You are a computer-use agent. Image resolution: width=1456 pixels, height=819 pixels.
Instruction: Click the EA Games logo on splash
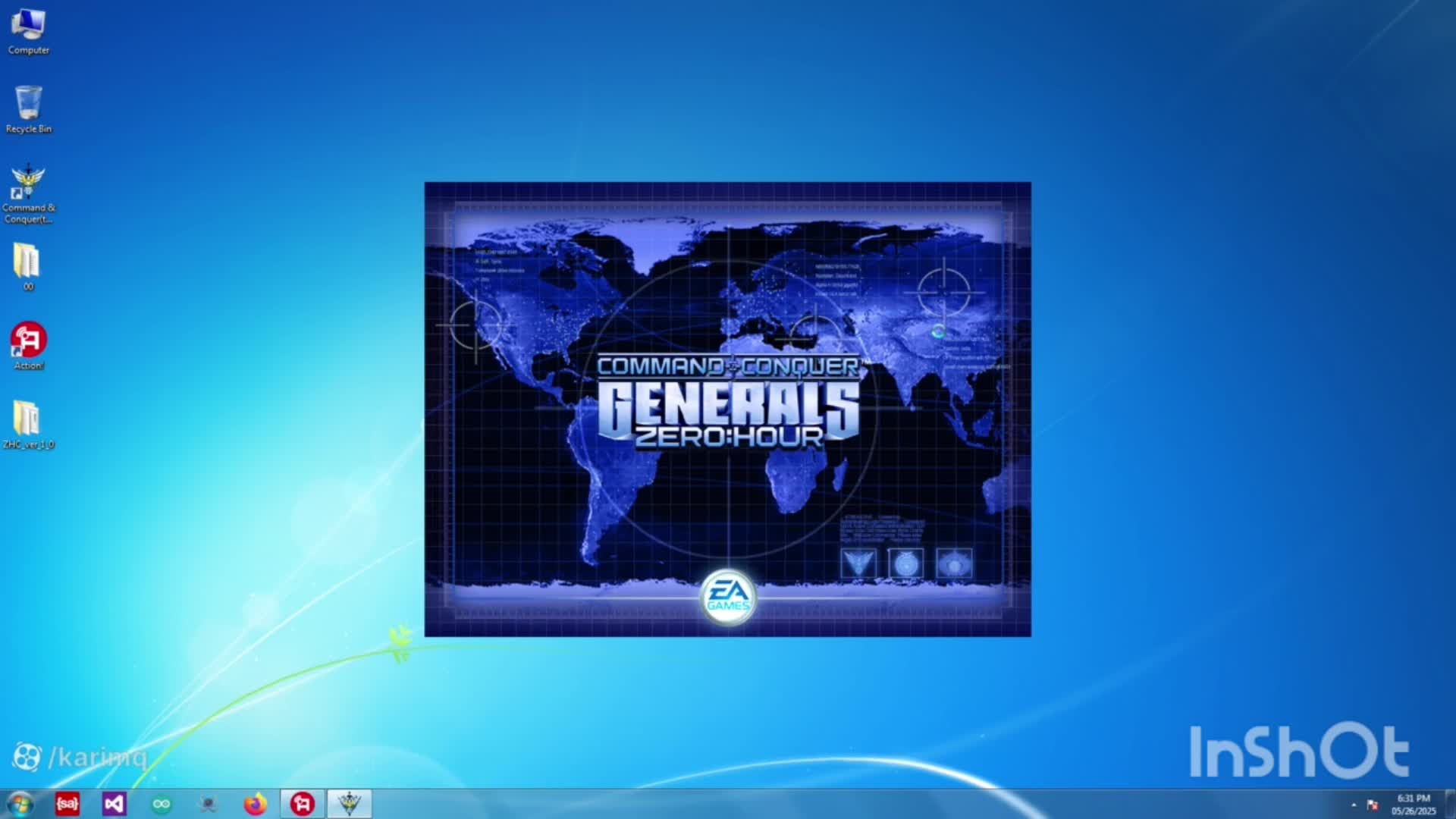pos(728,598)
